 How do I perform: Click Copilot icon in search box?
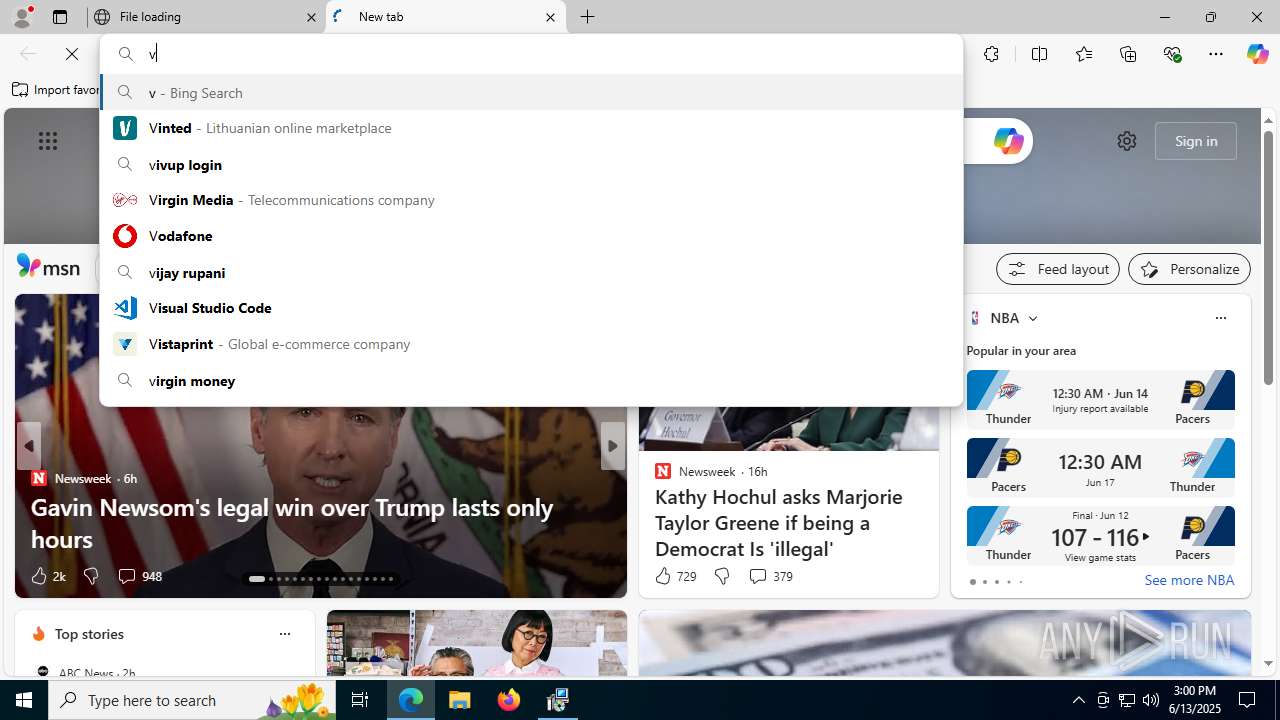tap(1008, 141)
